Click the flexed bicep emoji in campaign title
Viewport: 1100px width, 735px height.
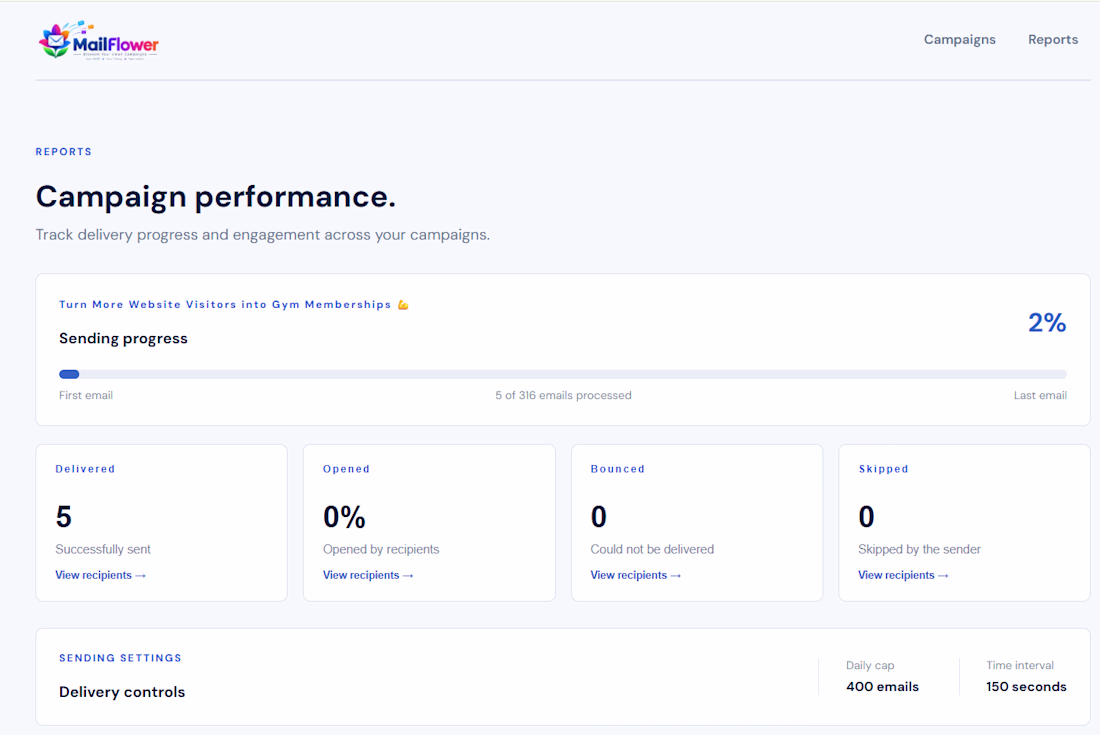click(403, 305)
